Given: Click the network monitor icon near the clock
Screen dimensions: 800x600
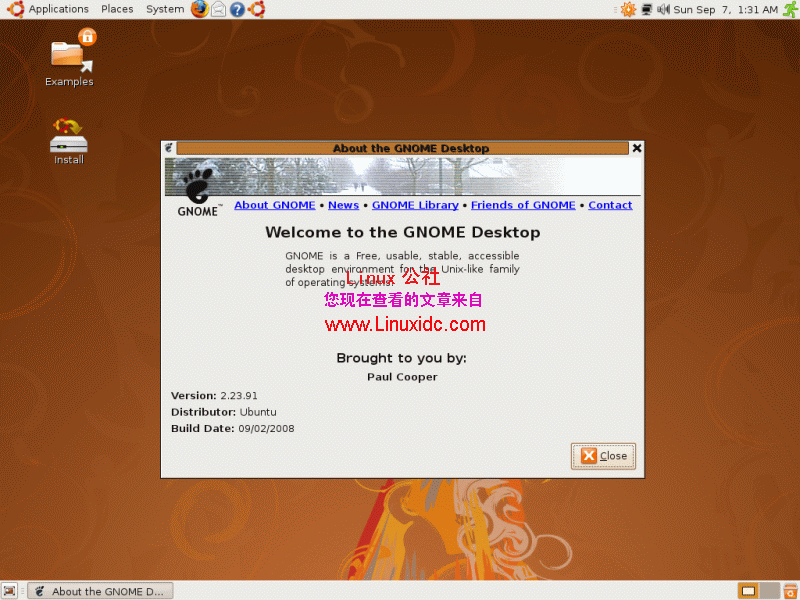Looking at the screenshot, I should click(x=646, y=9).
